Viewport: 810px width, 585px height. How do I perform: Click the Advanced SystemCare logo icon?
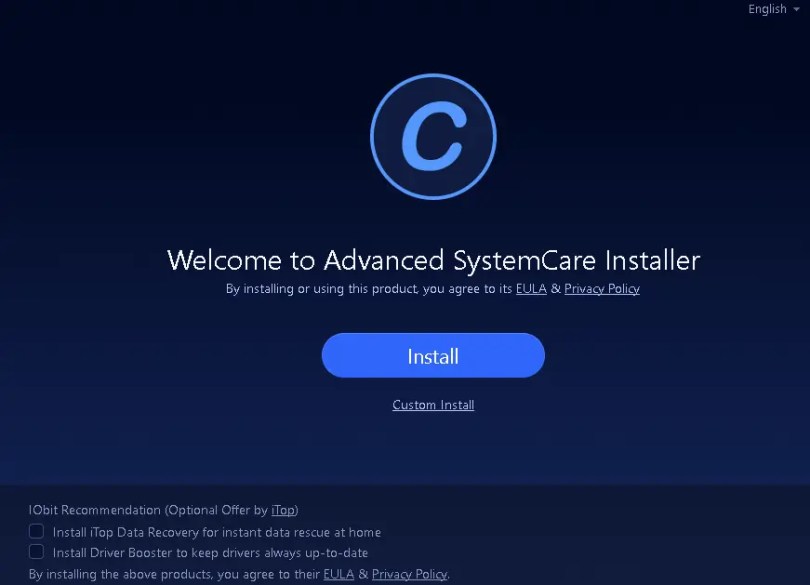[433, 136]
